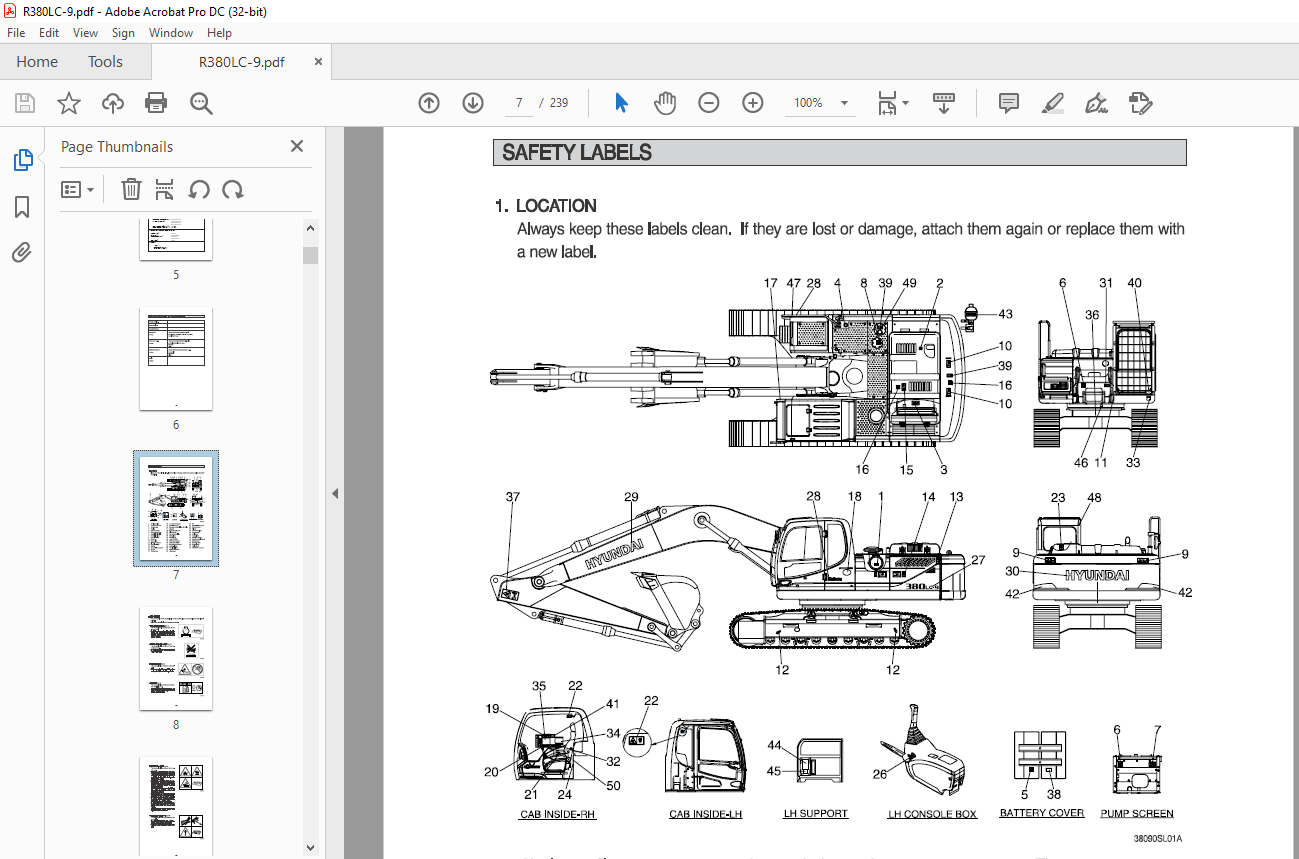This screenshot has width=1299, height=859.
Task: Click the PUMP SCREEN caption
Action: [1137, 814]
